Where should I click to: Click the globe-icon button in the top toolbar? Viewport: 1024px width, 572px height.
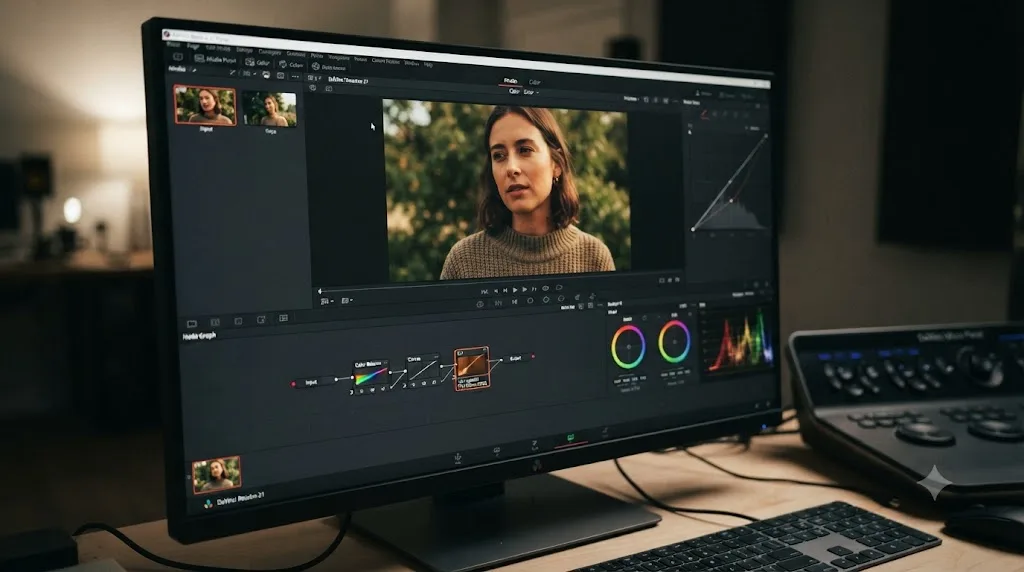pyautogui.click(x=329, y=67)
